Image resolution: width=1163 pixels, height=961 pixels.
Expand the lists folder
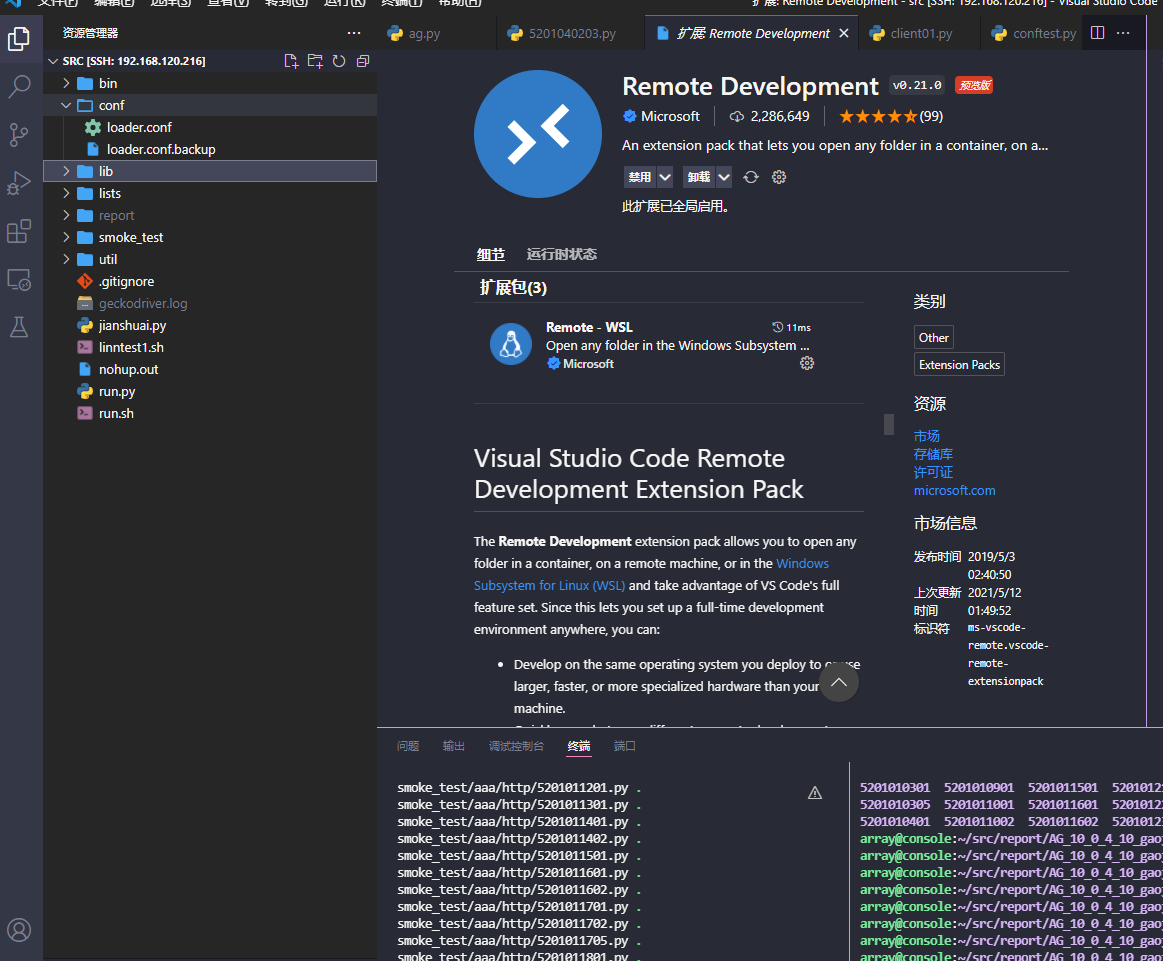click(66, 194)
